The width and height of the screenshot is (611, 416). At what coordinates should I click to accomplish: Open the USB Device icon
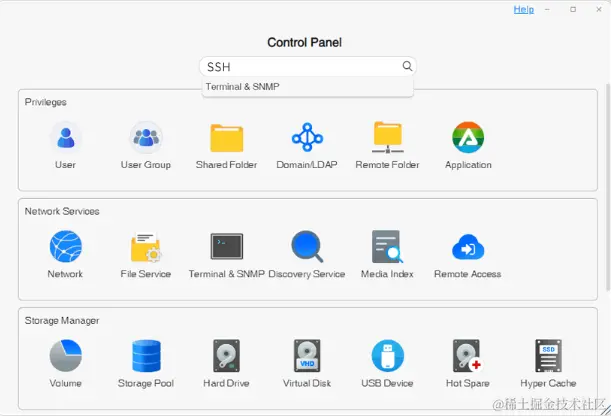pyautogui.click(x=388, y=356)
